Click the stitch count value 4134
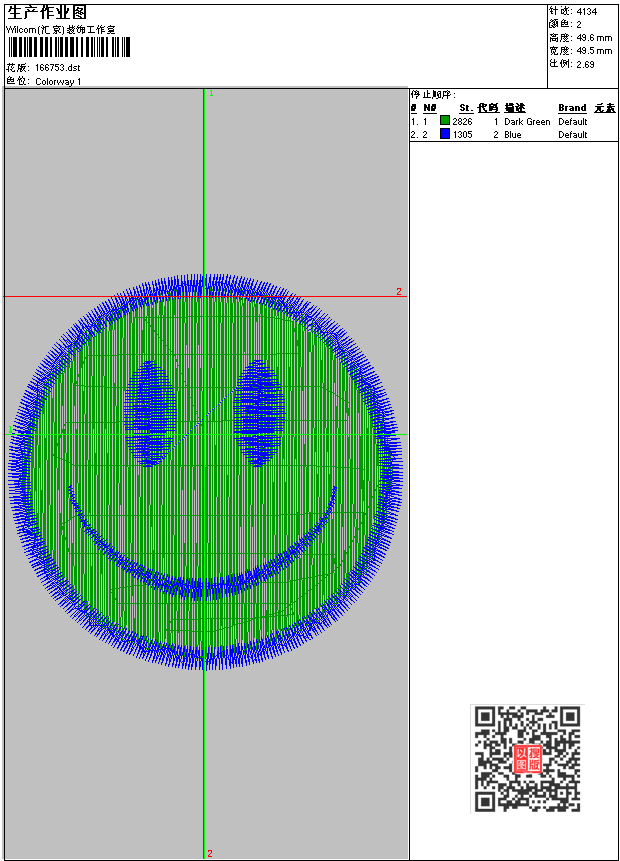This screenshot has width=620, height=861. 587,11
